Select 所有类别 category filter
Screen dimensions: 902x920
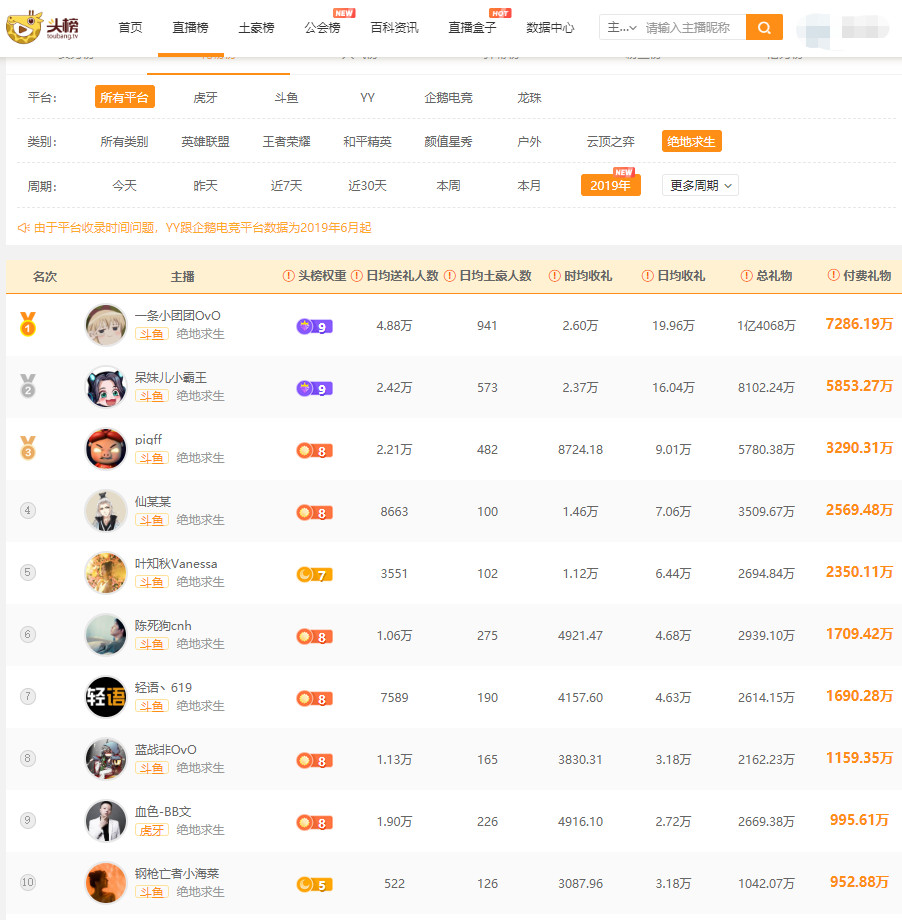coord(124,141)
